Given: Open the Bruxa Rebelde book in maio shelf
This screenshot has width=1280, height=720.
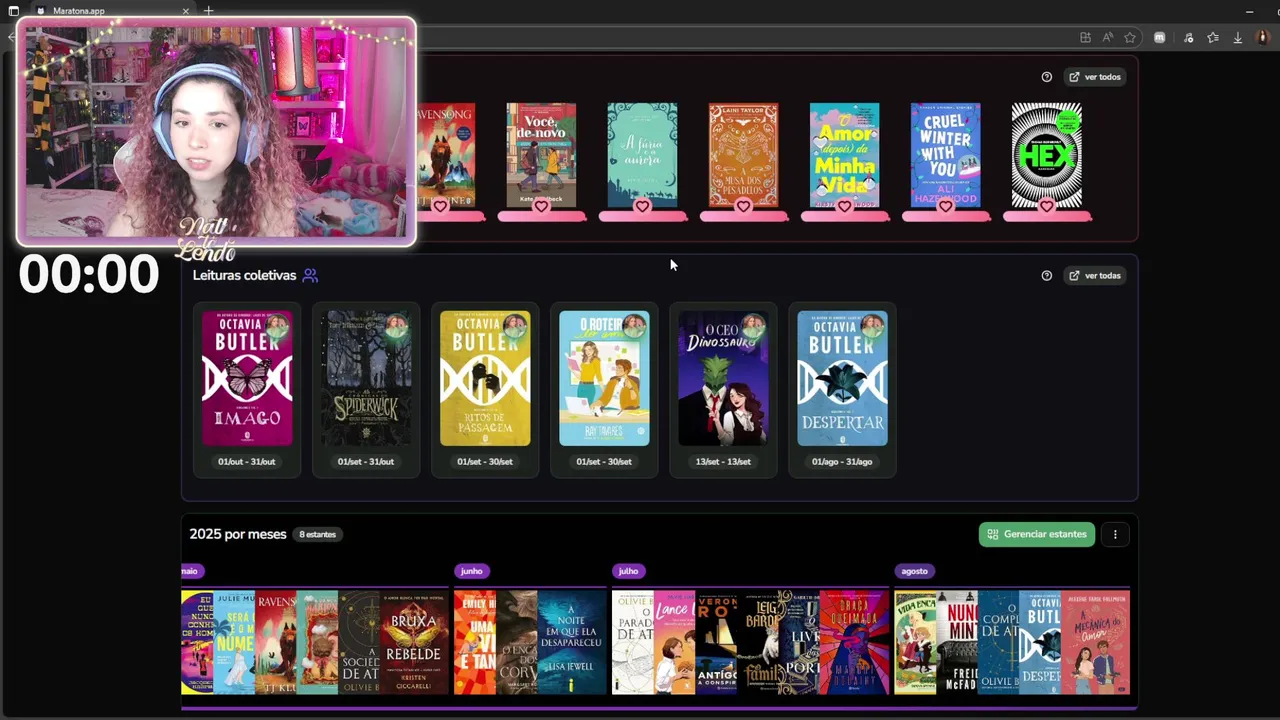Looking at the screenshot, I should pos(414,642).
